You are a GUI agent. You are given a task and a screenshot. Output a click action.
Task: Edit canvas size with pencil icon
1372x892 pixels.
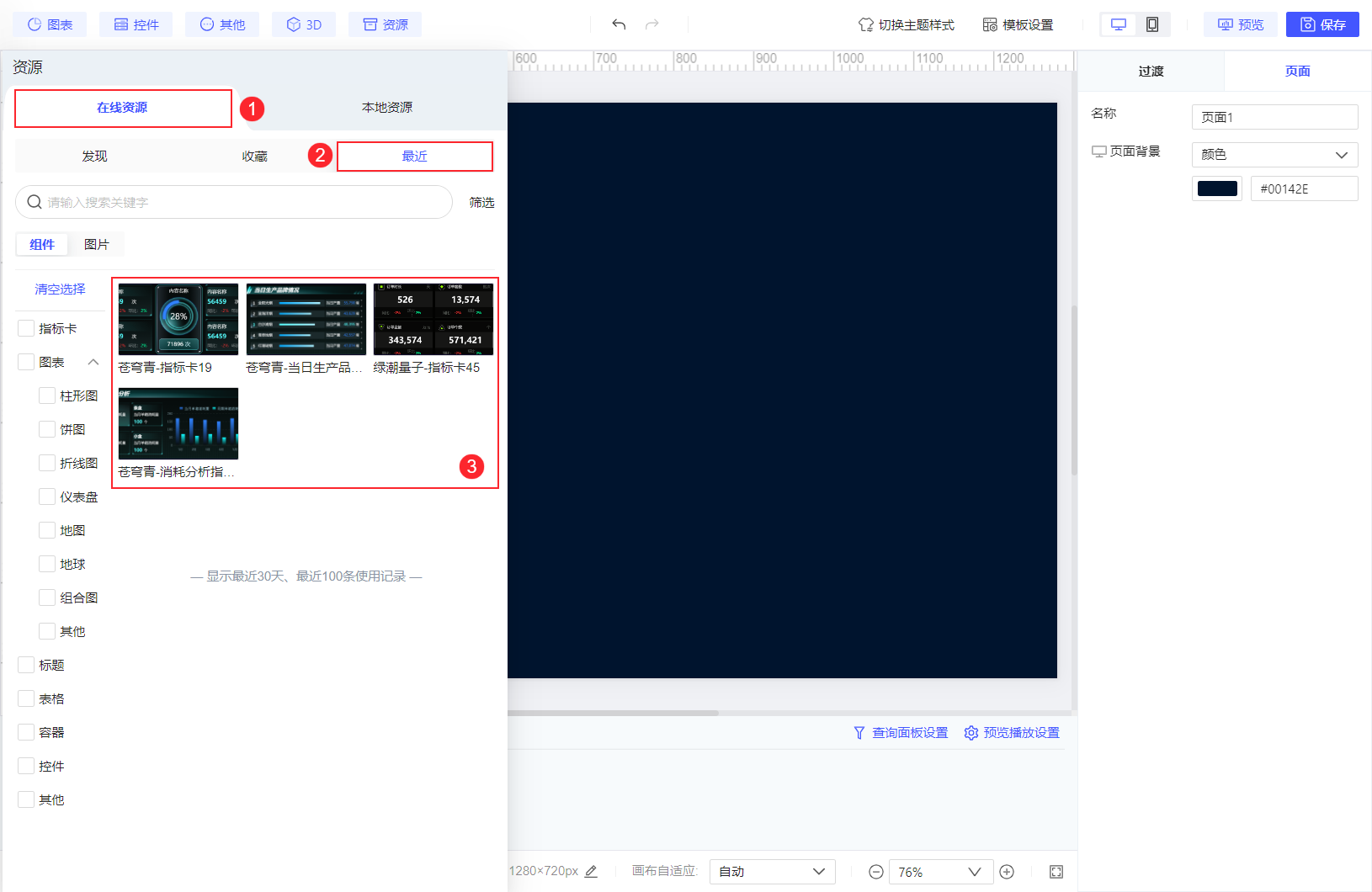coord(591,871)
